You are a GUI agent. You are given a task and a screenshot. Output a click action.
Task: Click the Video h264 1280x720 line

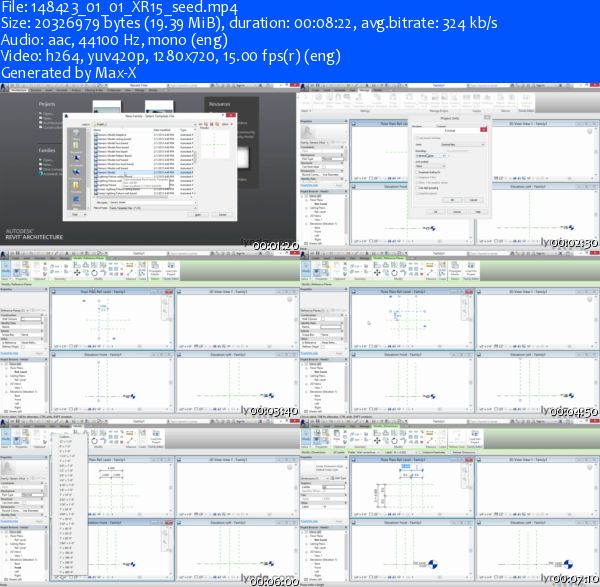click(171, 56)
